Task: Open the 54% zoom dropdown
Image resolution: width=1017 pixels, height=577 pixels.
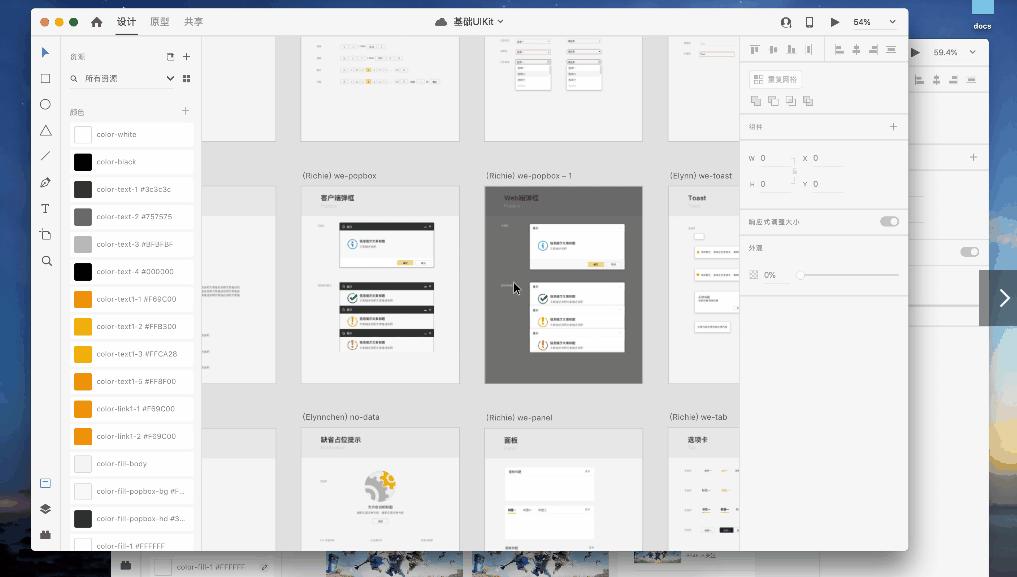Action: (x=892, y=22)
